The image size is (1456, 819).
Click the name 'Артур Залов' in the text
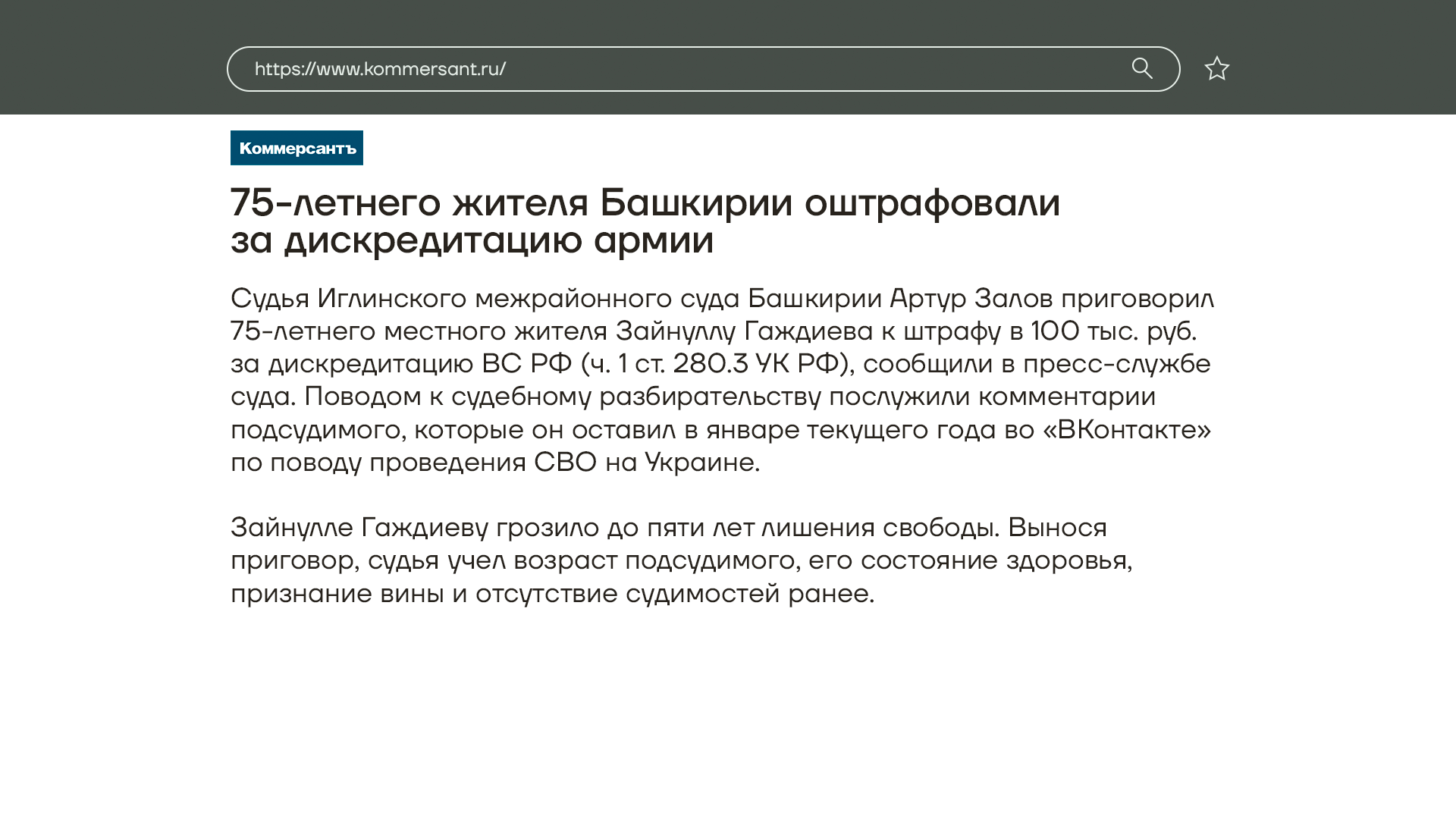tap(971, 299)
